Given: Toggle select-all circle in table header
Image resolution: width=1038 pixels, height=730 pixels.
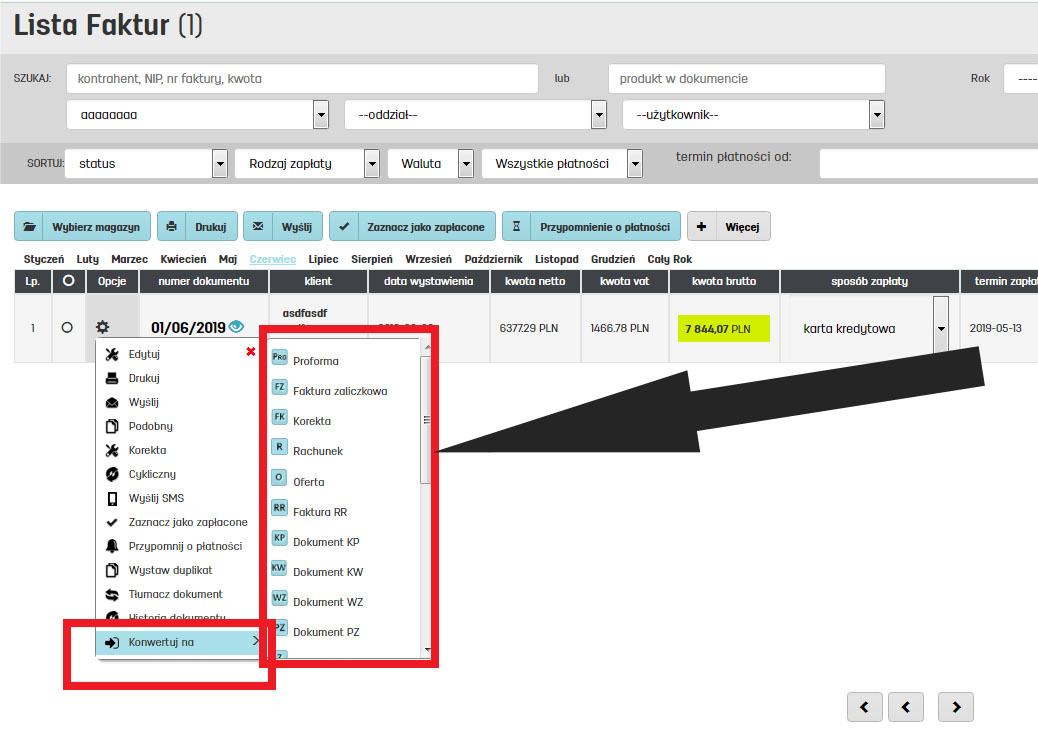Looking at the screenshot, I should [x=67, y=281].
